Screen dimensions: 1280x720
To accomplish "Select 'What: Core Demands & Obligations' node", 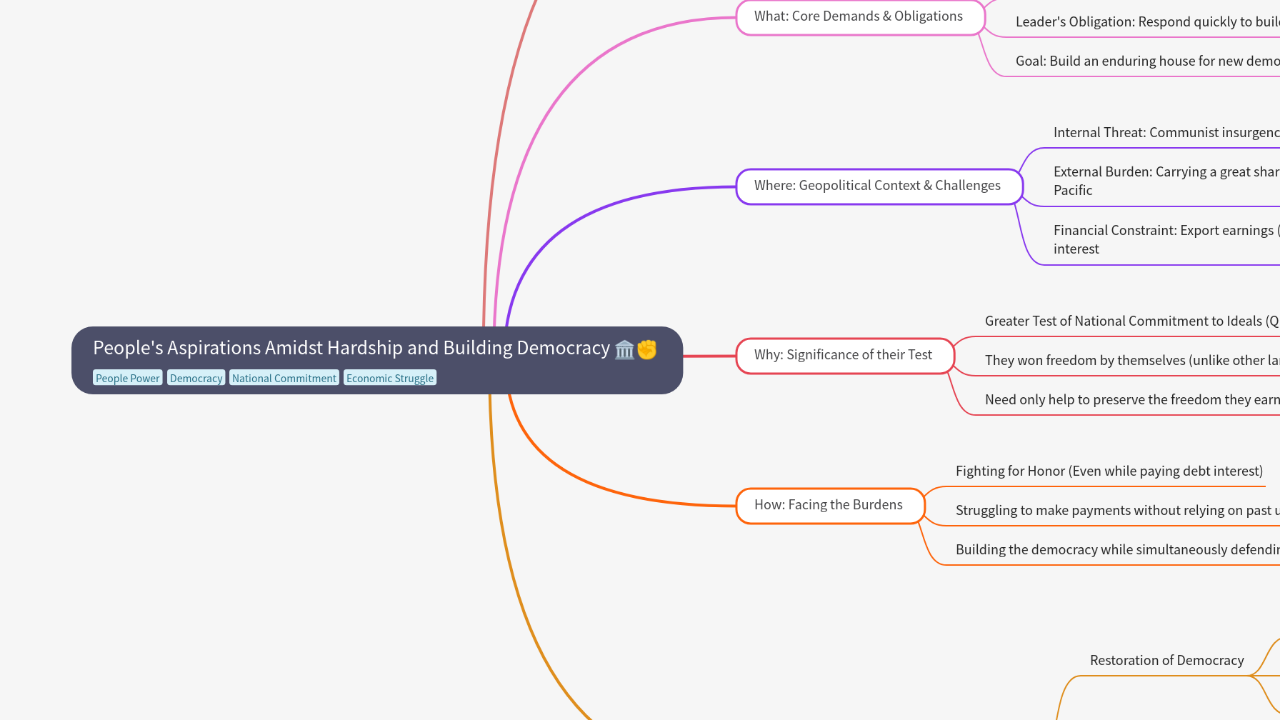I will pos(859,16).
